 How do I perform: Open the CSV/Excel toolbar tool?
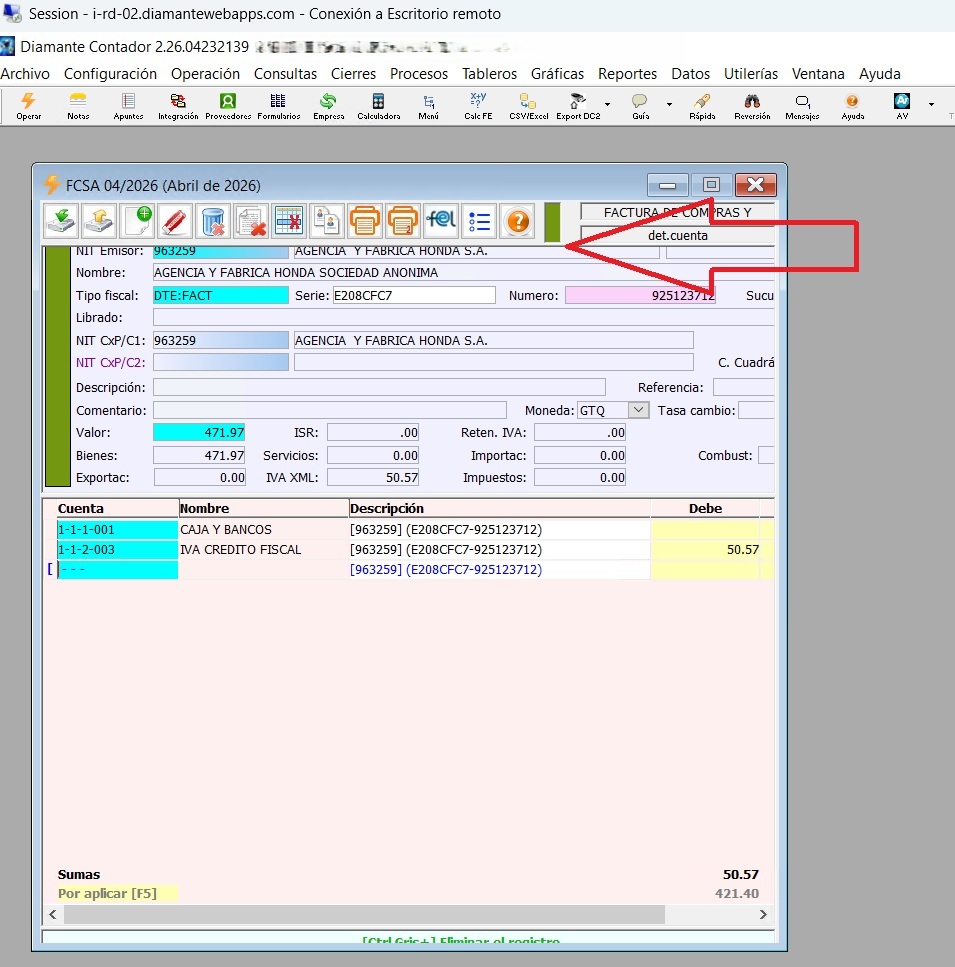[528, 106]
